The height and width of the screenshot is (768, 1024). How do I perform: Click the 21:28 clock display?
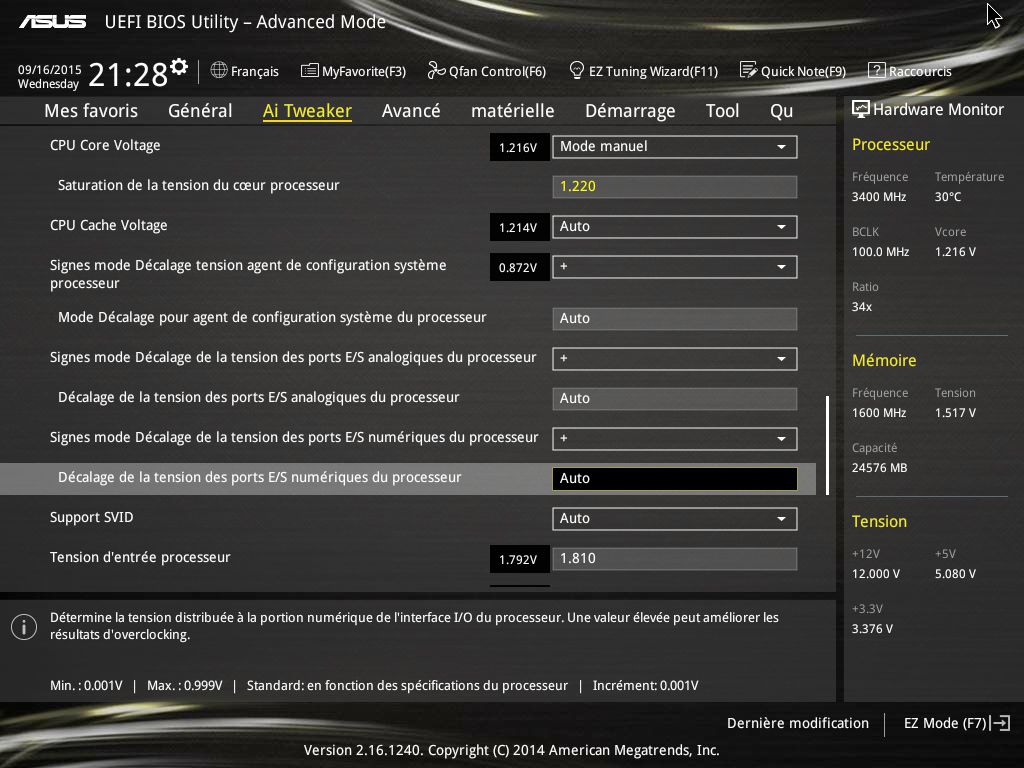point(128,74)
